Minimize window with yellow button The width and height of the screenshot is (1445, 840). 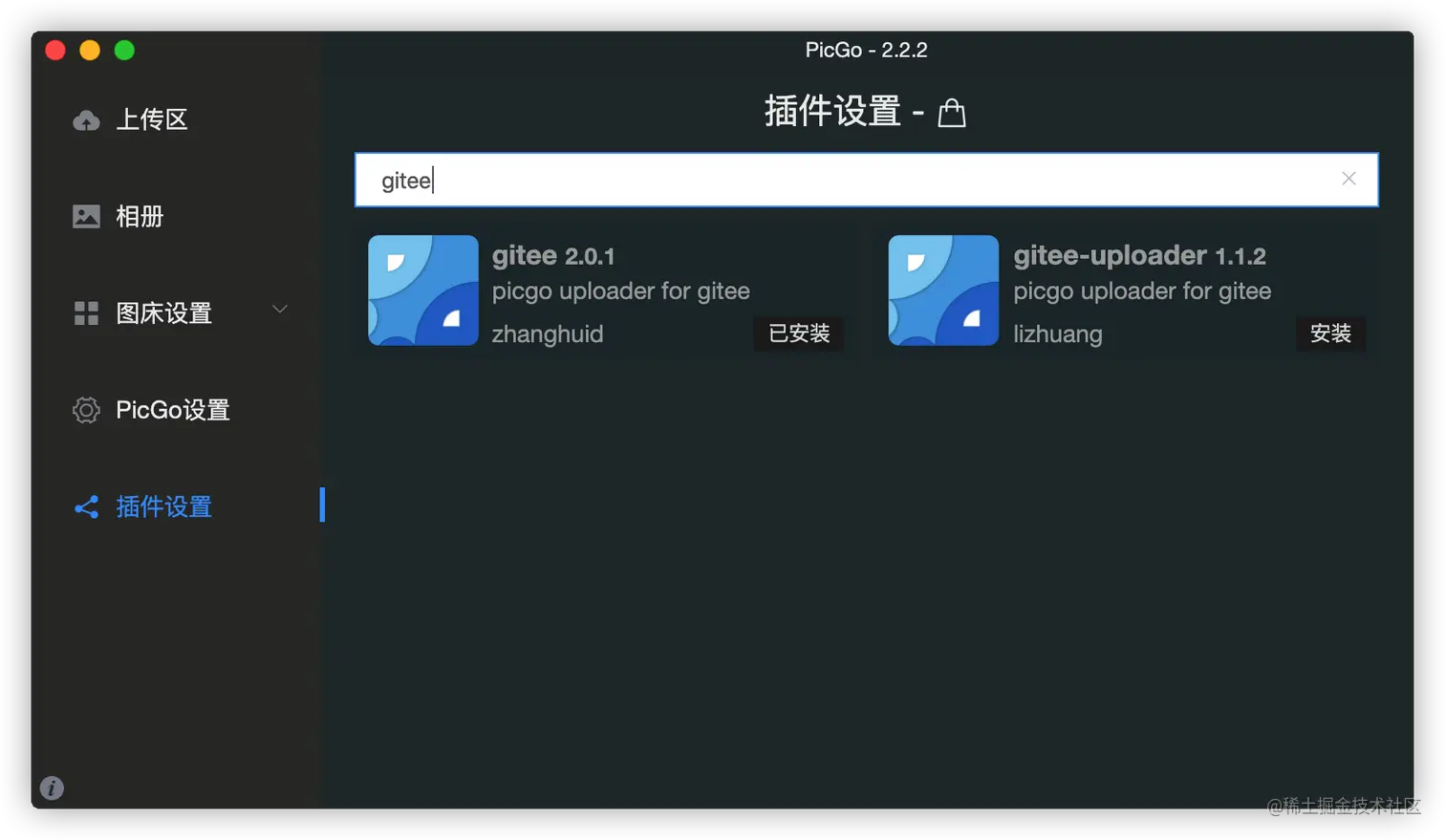[90, 50]
